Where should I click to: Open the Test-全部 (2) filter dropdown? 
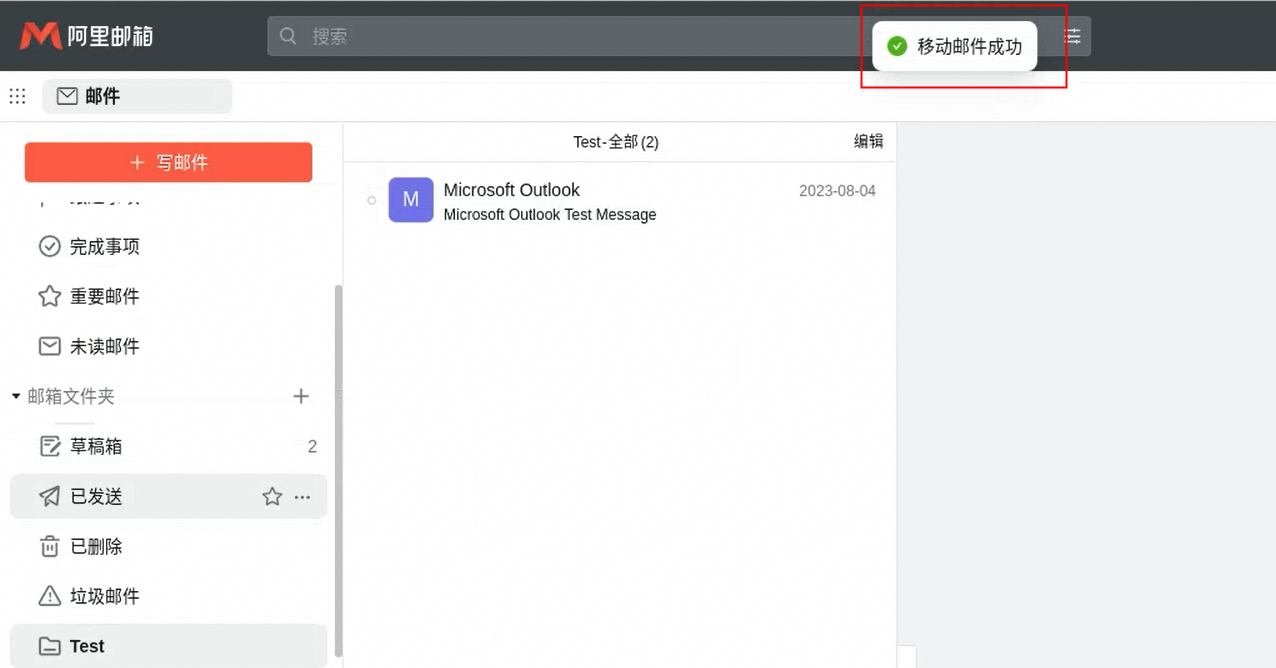coord(615,142)
